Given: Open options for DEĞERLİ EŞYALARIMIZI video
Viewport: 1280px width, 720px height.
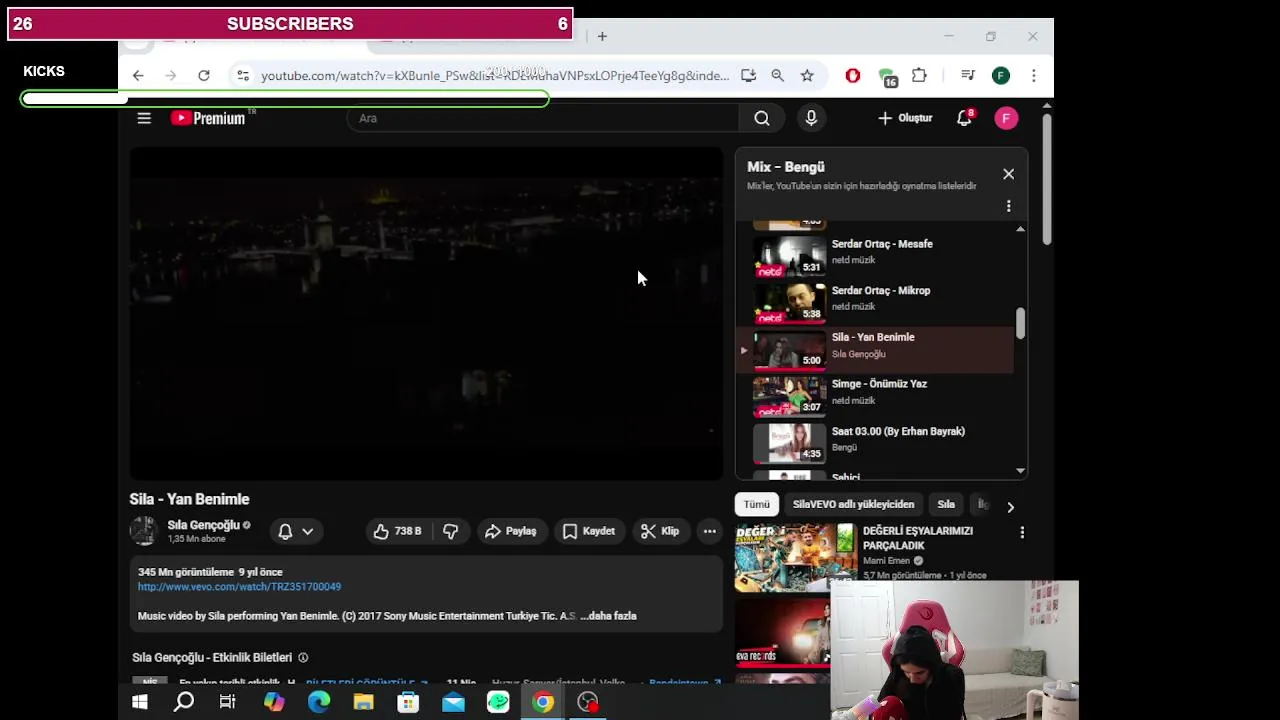Looking at the screenshot, I should click(x=1022, y=533).
